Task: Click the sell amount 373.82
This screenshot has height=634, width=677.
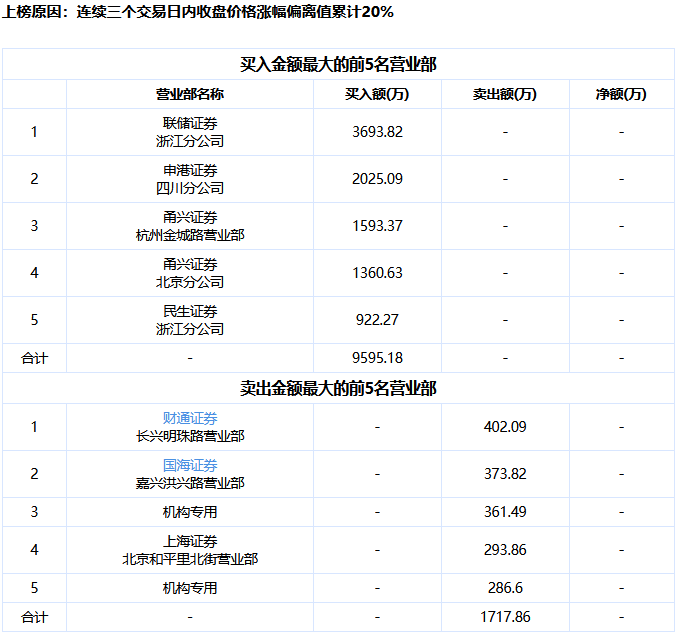Action: tap(505, 474)
